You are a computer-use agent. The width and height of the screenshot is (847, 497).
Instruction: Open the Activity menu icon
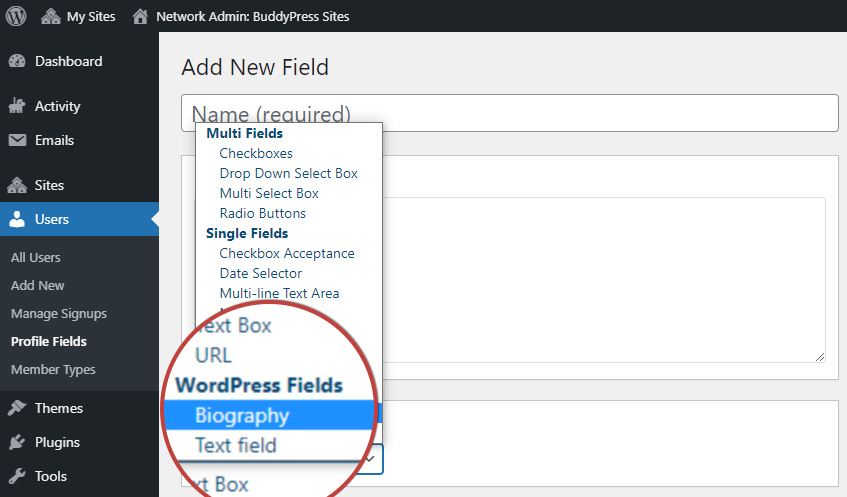(17, 106)
